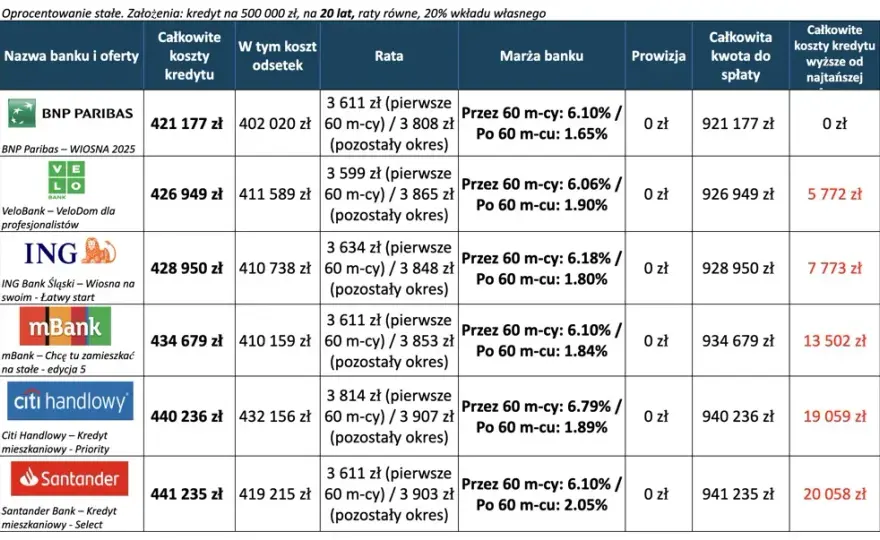Image resolution: width=880 pixels, height=540 pixels.
Task: Select total cost cell '426 949 zł'
Action: pyautogui.click(x=186, y=194)
